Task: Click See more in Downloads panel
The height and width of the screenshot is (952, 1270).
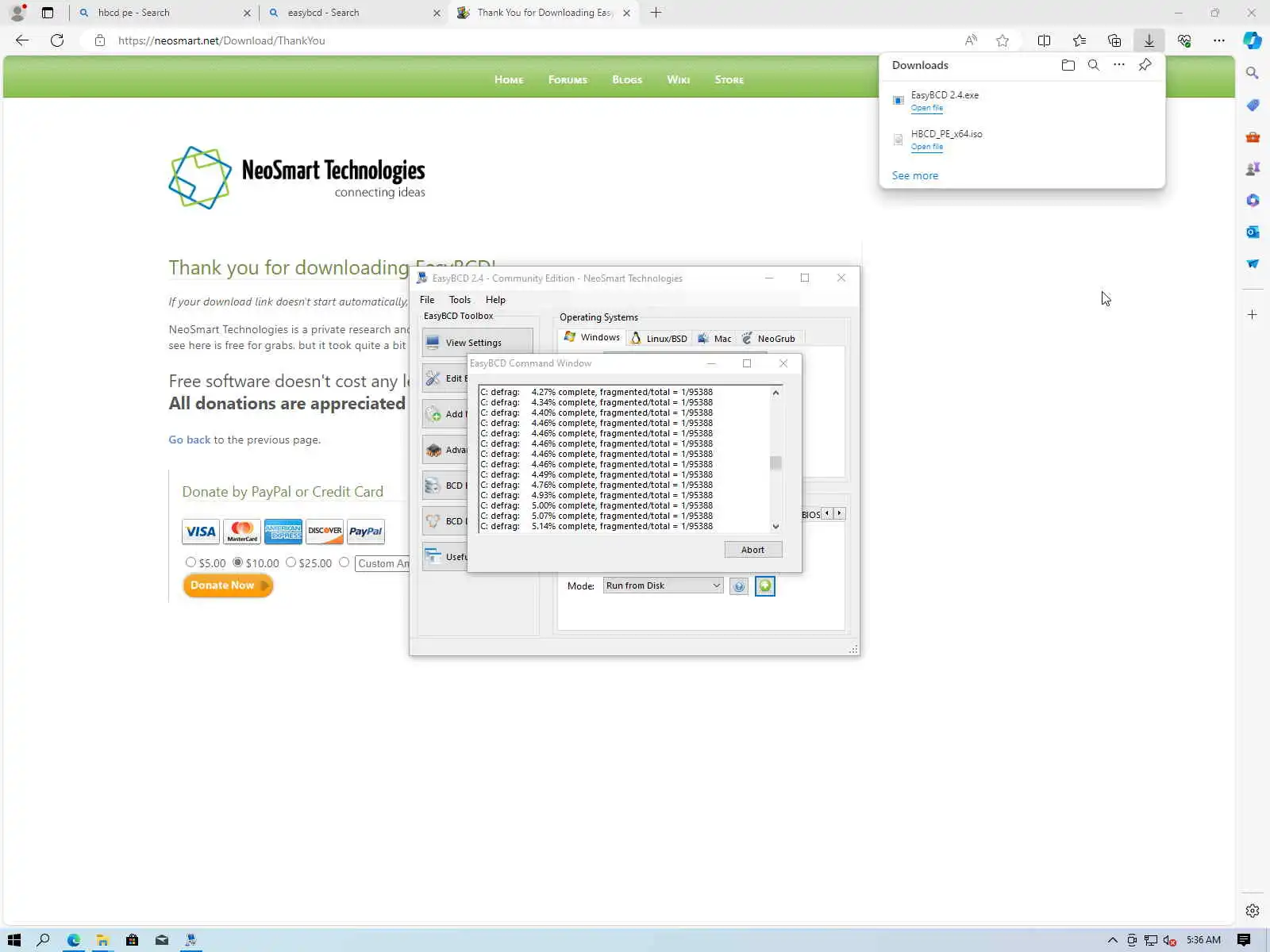Action: coord(914,175)
